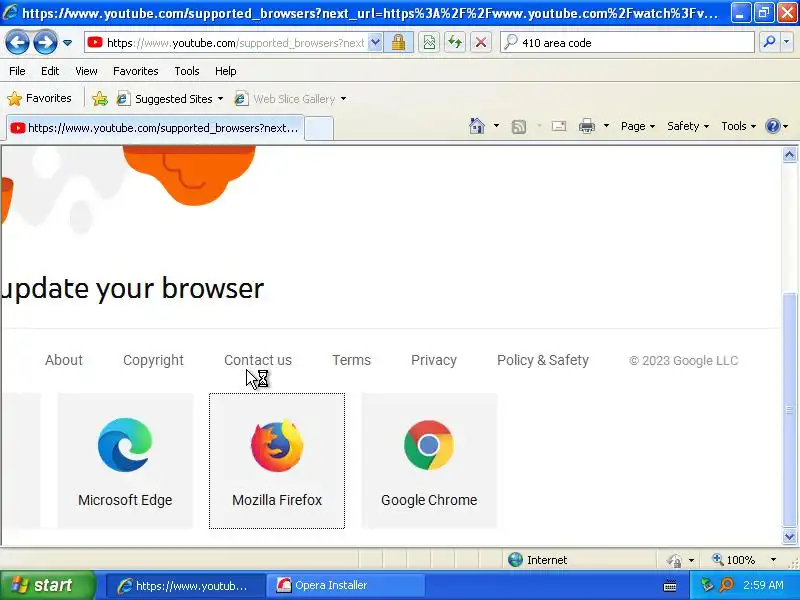Viewport: 800px width, 600px height.
Task: Click the 'Mozilla Firefox' label text
Action: coord(277,500)
